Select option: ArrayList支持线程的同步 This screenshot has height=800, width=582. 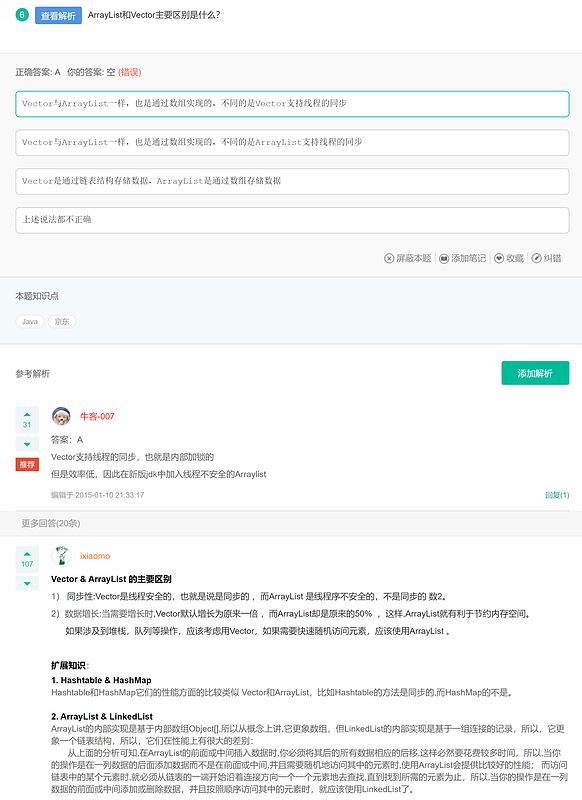tap(292, 142)
